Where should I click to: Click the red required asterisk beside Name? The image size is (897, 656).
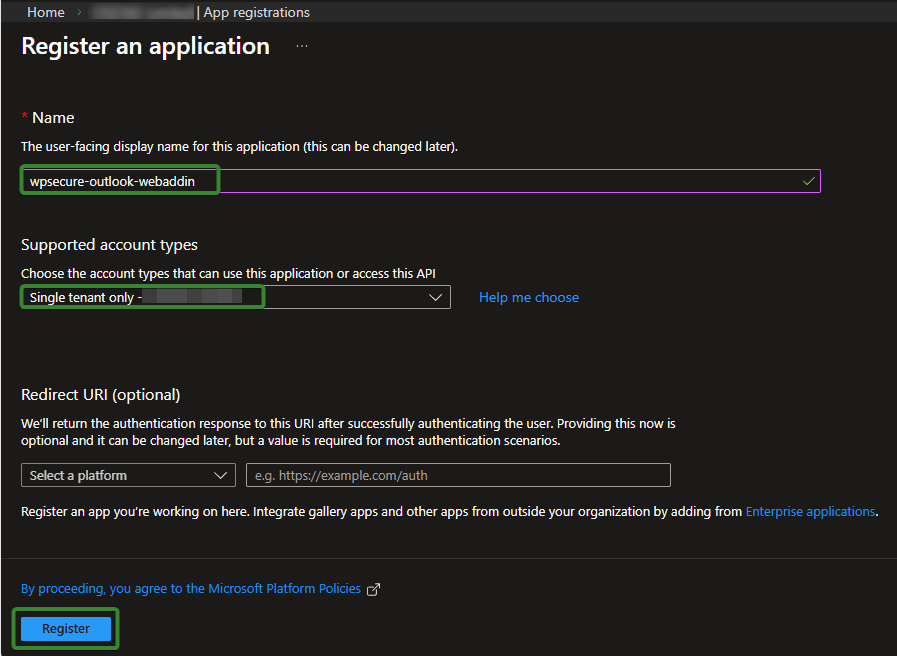(25, 118)
